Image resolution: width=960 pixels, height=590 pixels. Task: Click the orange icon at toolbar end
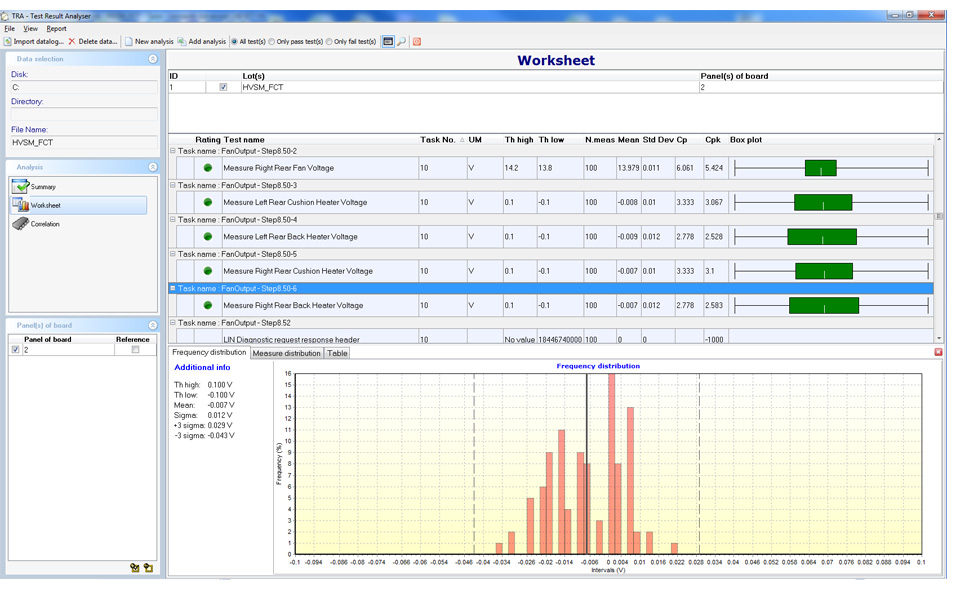417,41
